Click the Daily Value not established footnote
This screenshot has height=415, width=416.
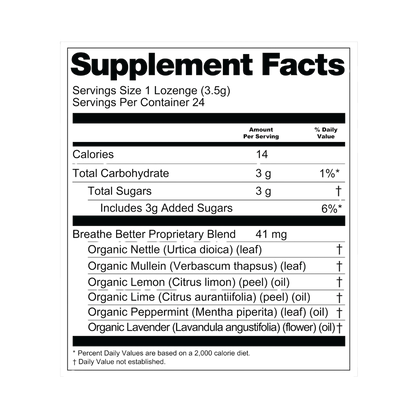pyautogui.click(x=119, y=362)
